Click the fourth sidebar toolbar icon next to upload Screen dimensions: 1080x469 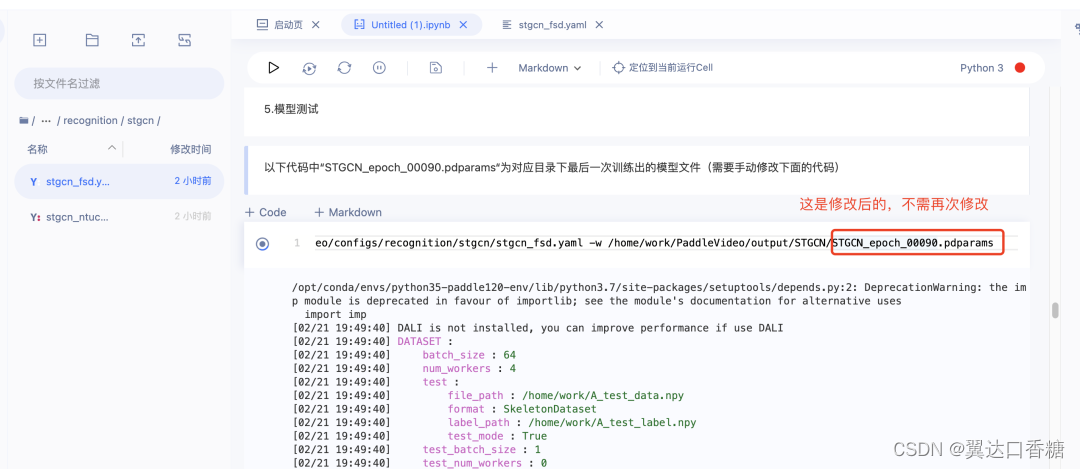click(x=185, y=40)
